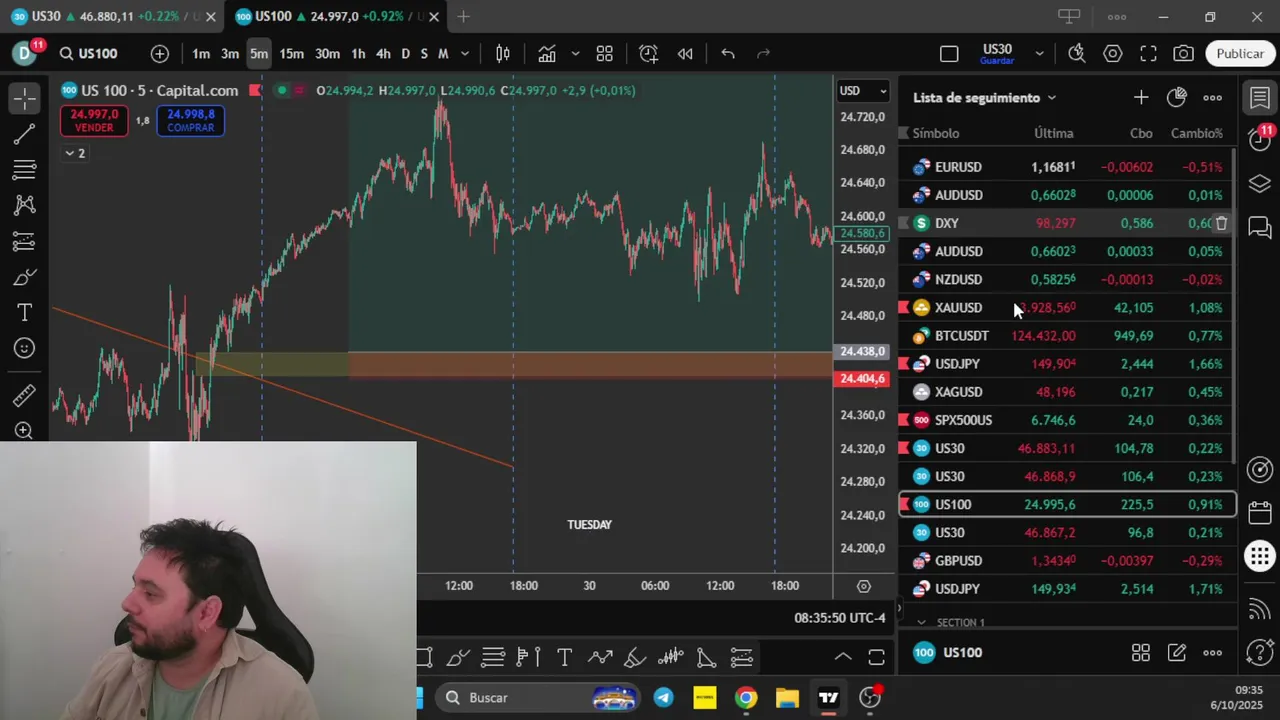Undo the last chart action

click(728, 54)
